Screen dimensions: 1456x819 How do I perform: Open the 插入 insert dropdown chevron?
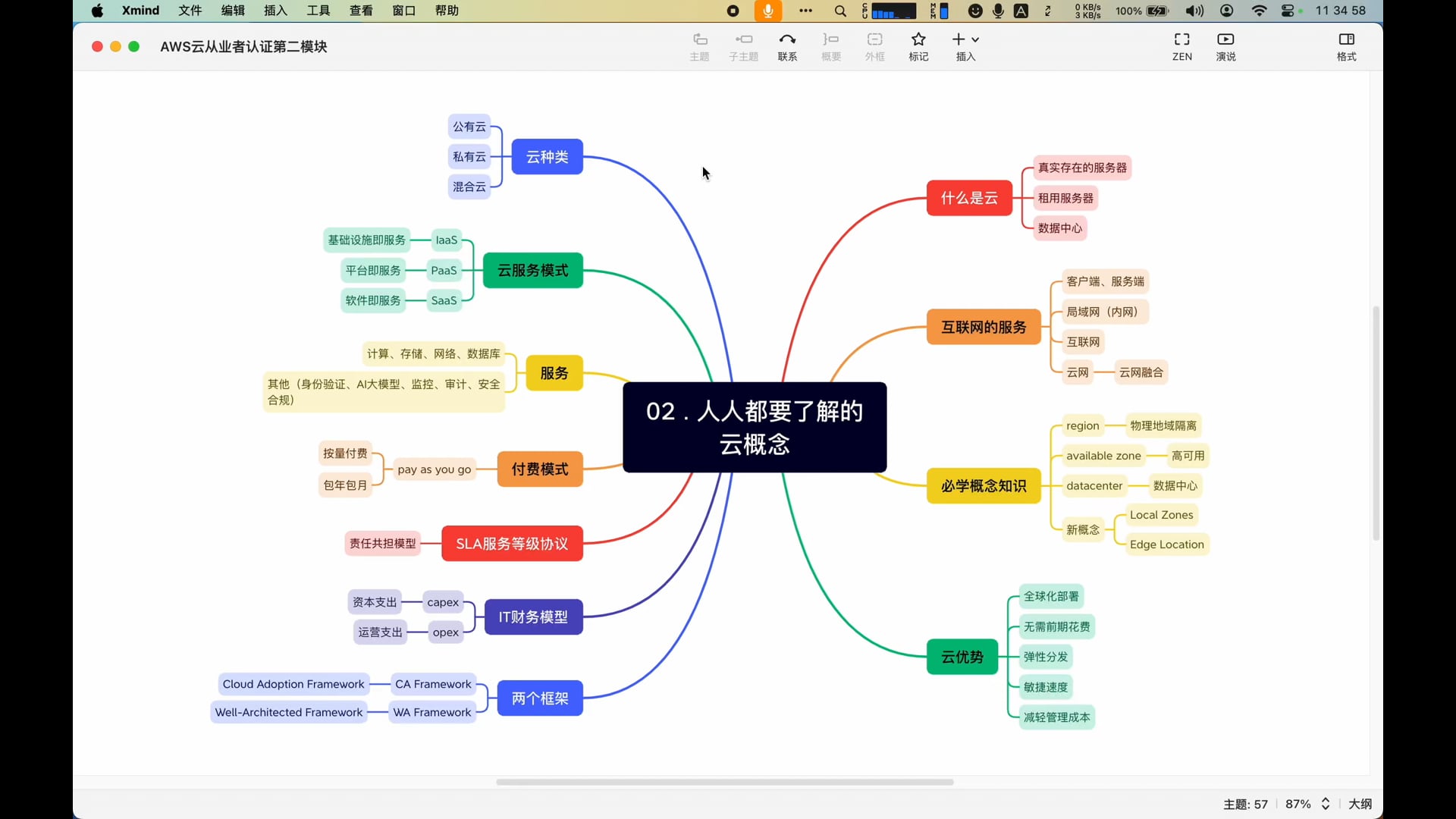point(974,39)
